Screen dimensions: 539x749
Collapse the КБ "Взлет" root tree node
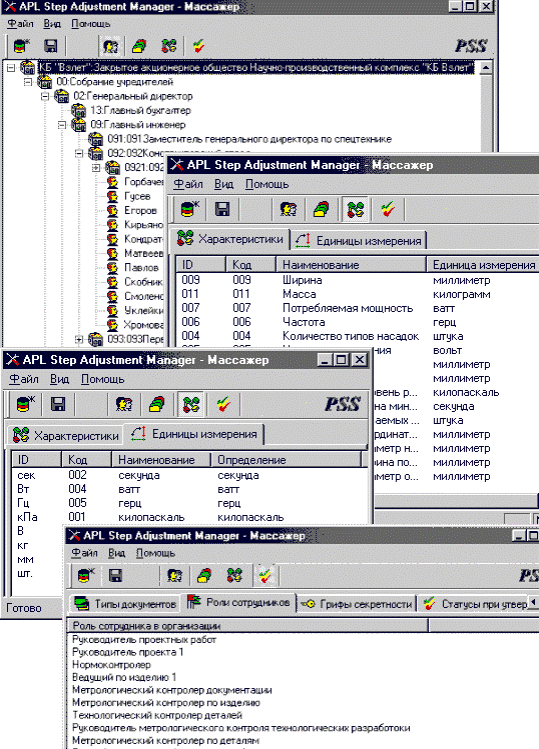[x=11, y=68]
